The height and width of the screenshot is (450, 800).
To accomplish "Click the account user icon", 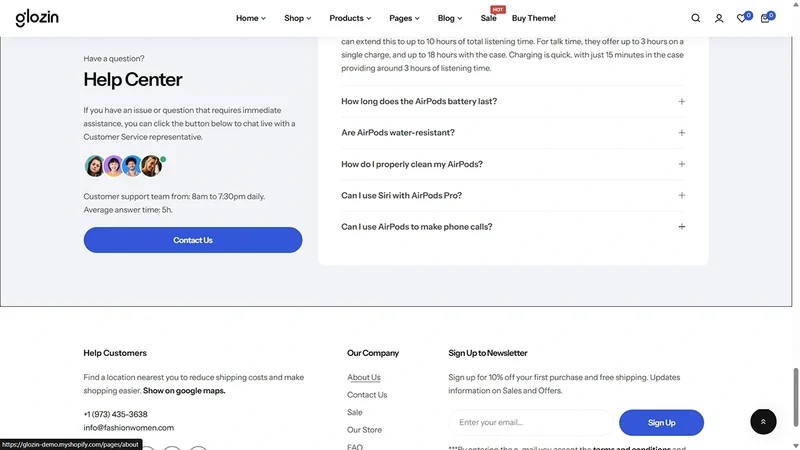I will (719, 18).
